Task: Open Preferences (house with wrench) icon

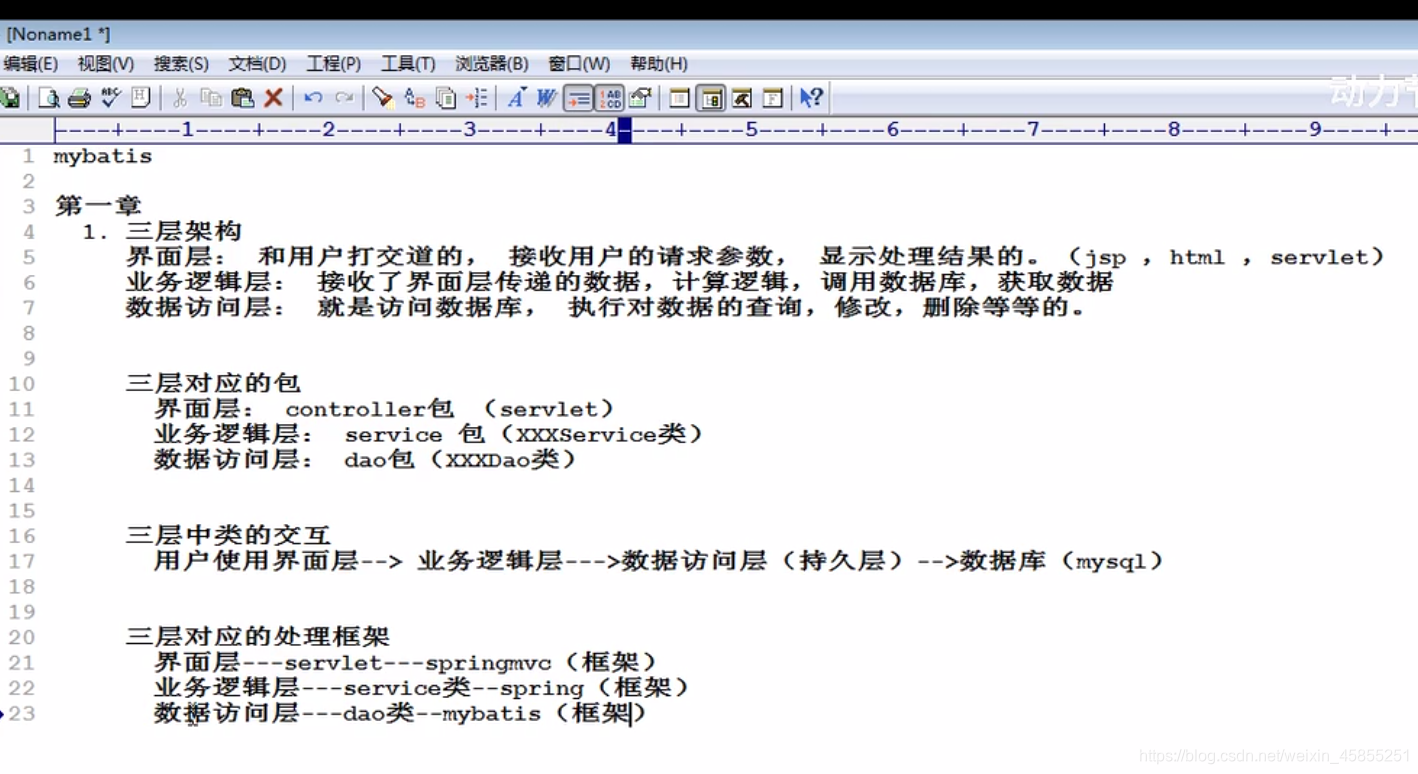Action: 640,98
